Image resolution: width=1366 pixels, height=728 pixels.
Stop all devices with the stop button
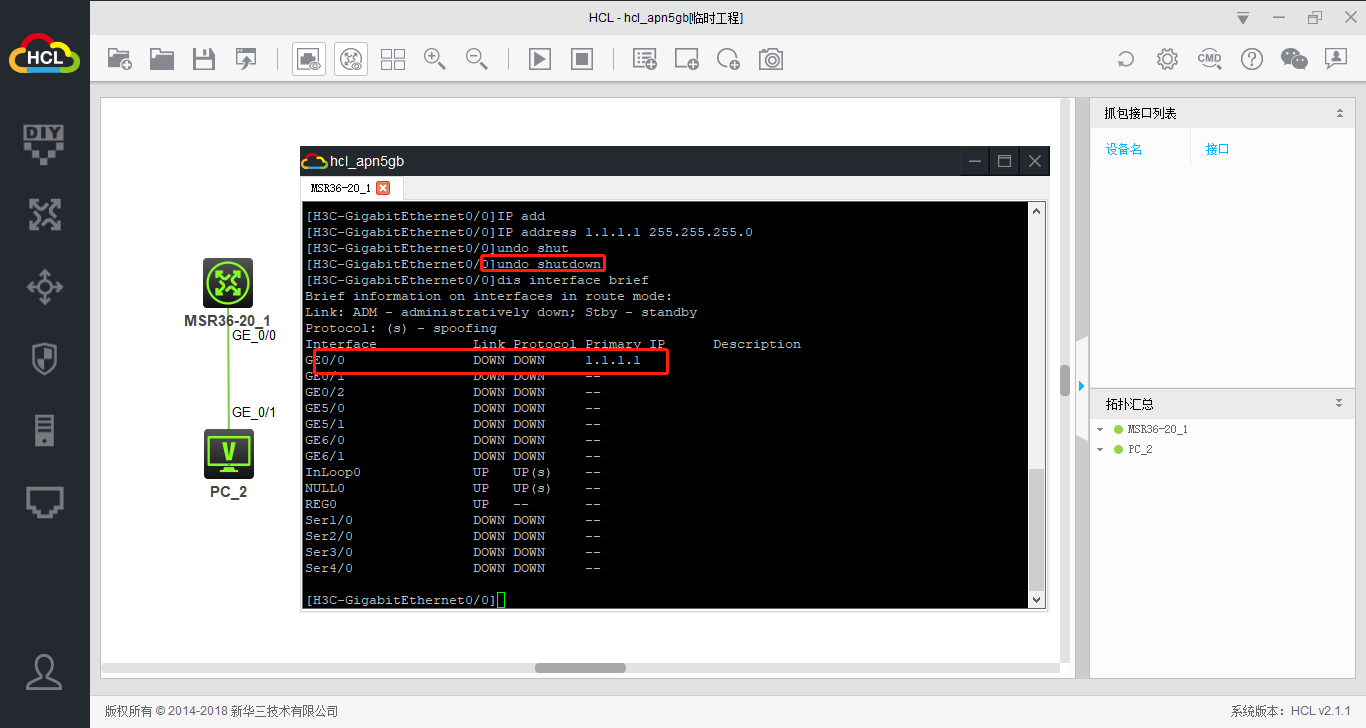(582, 59)
